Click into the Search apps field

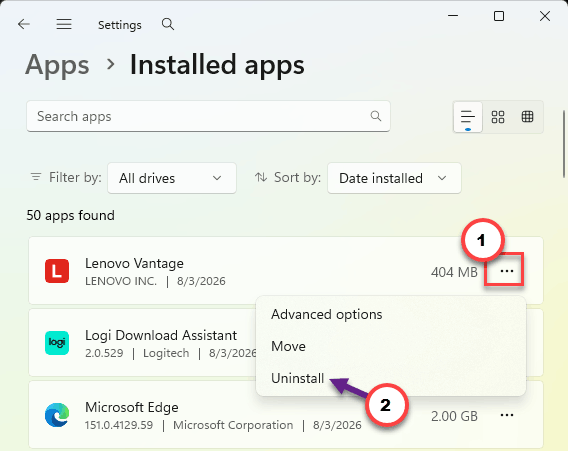[208, 116]
